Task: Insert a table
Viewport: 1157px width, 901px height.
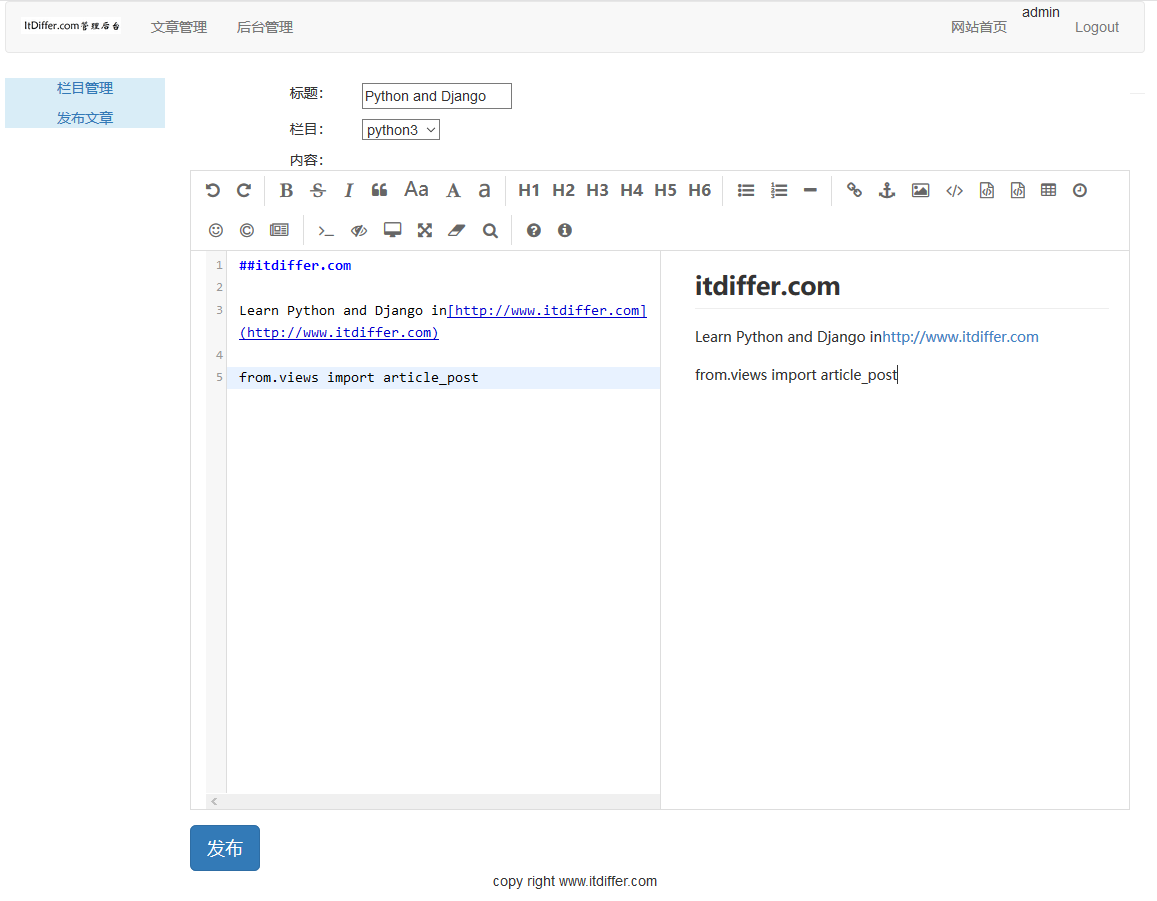Action: click(x=1049, y=190)
